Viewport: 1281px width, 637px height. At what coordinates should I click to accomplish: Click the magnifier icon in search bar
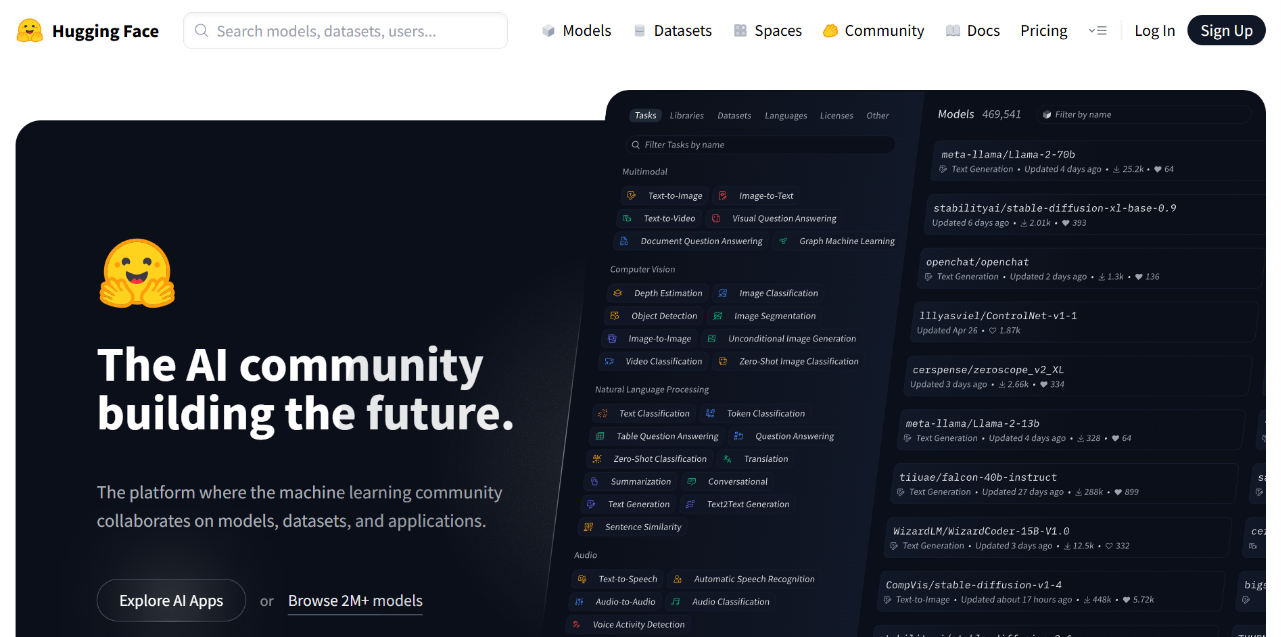[x=201, y=31]
